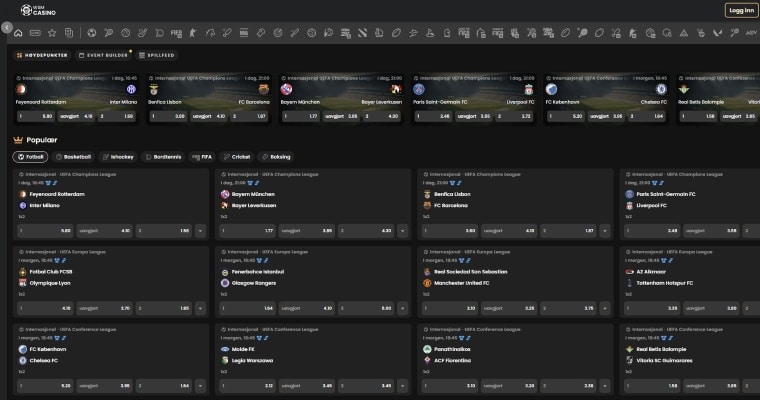Click shirt icon on Feyenoord Rotterdam Populær card
This screenshot has width=760, height=400.
coord(48,183)
